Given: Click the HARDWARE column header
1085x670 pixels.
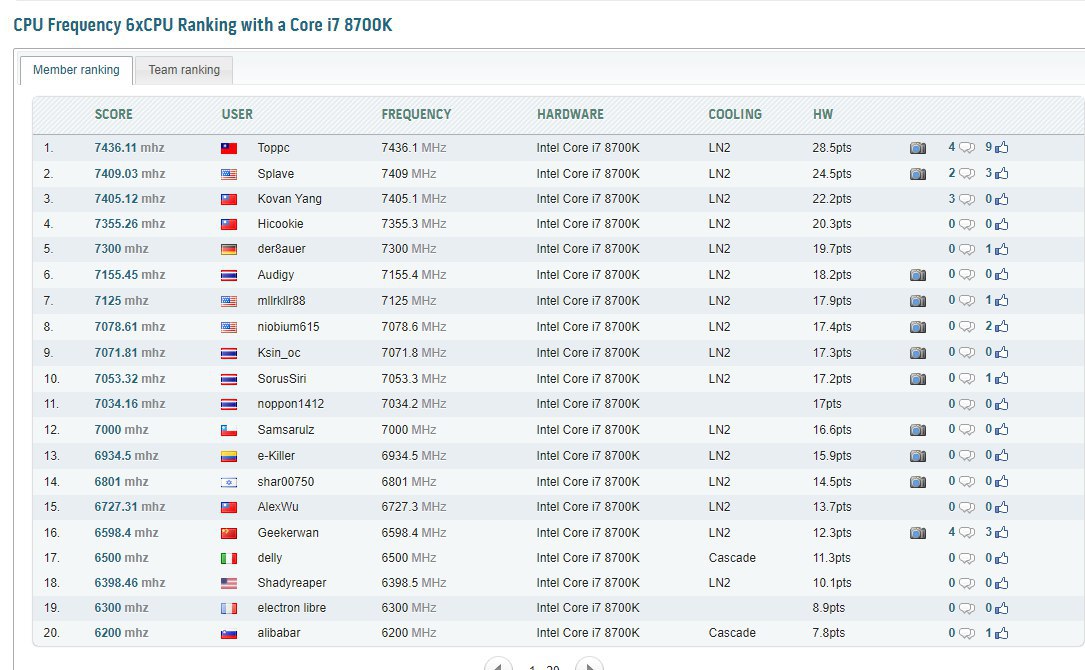Looking at the screenshot, I should (x=570, y=114).
